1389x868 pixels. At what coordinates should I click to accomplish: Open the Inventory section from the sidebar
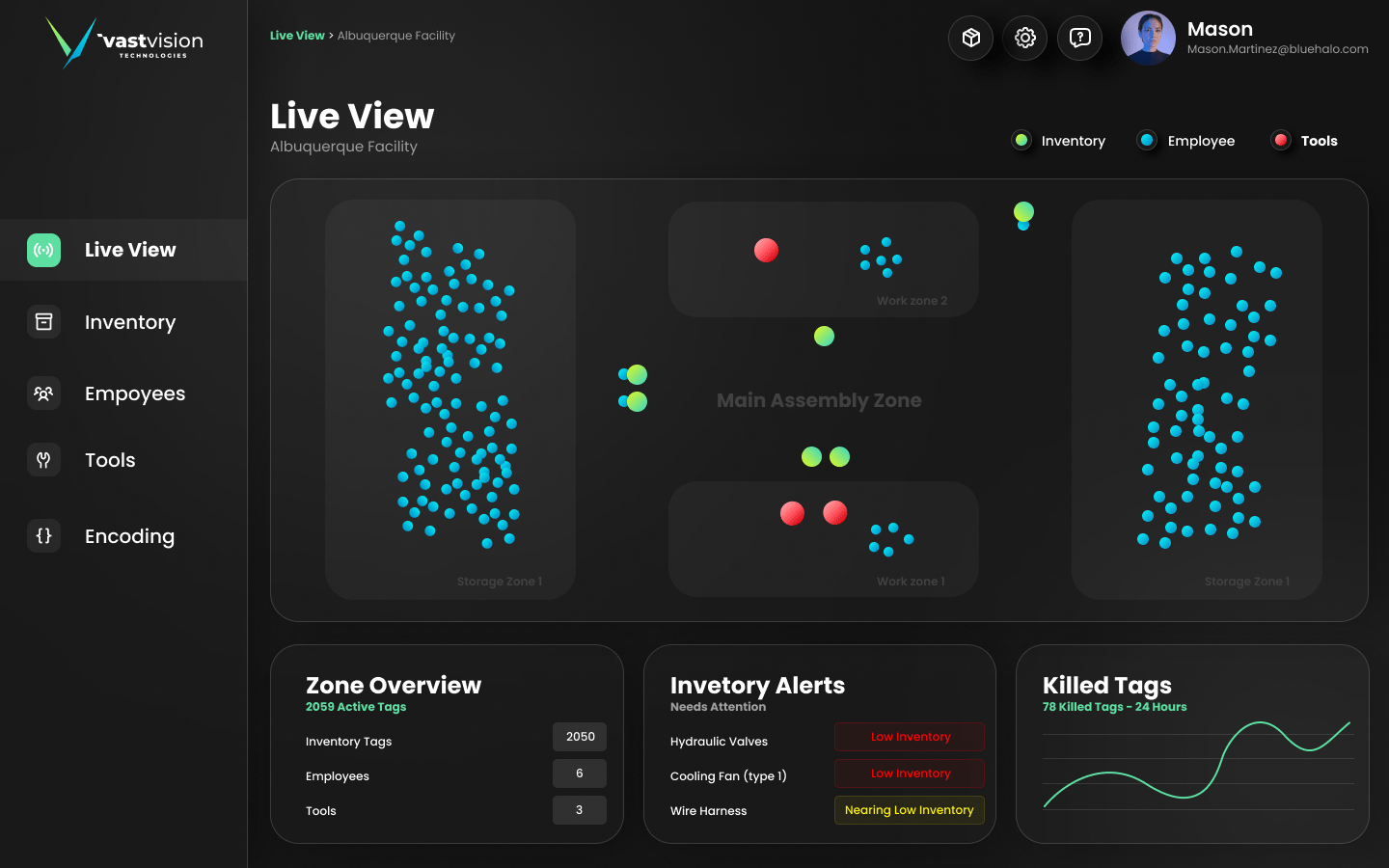[43, 321]
